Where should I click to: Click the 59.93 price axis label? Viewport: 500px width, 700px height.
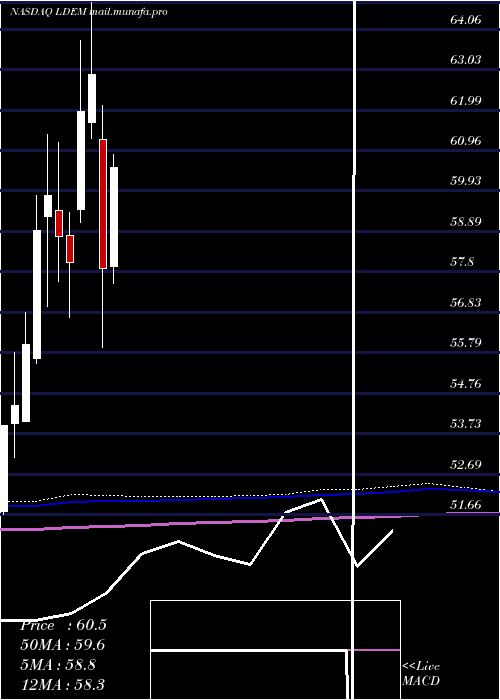[466, 180]
